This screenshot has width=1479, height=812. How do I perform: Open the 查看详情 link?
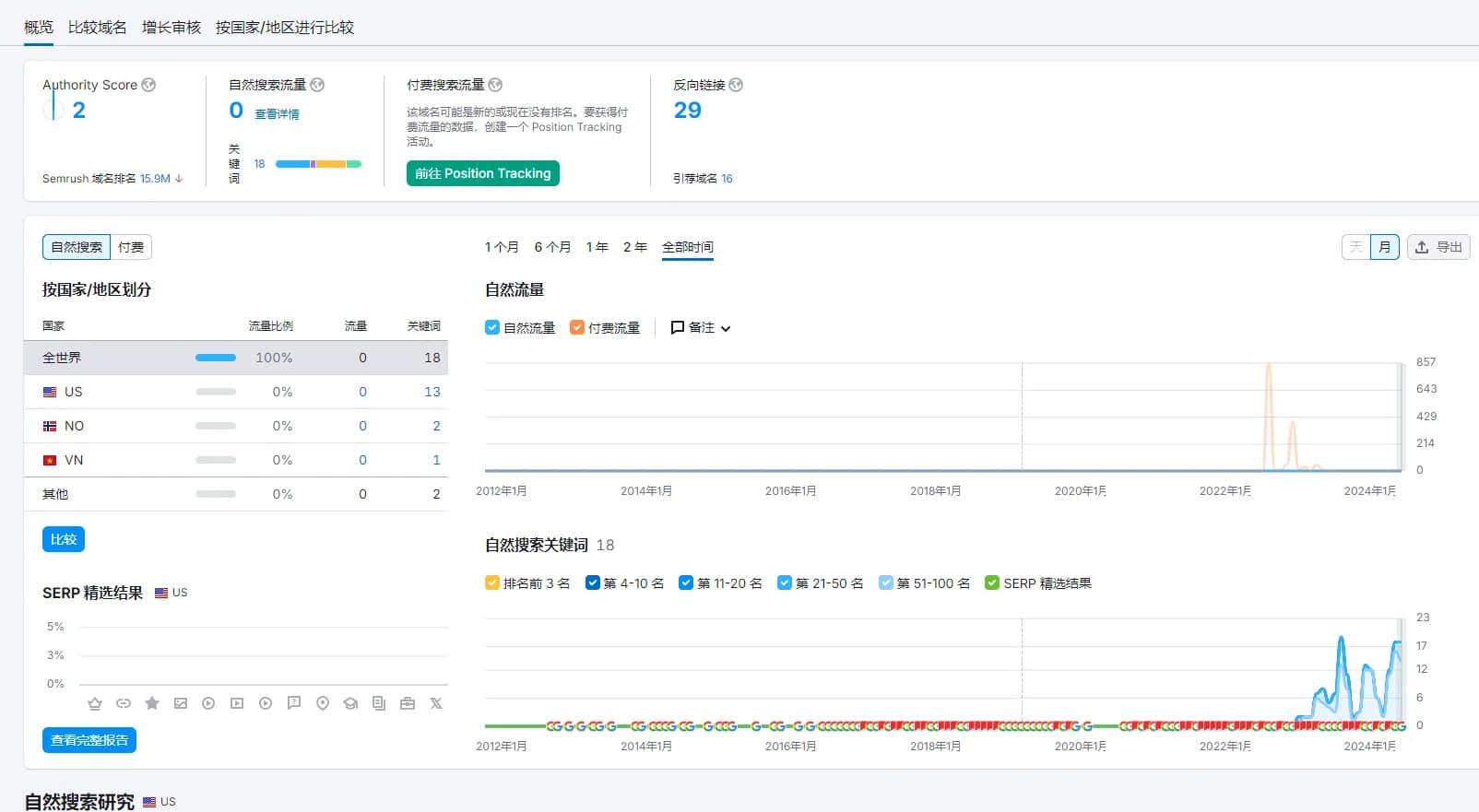point(277,114)
